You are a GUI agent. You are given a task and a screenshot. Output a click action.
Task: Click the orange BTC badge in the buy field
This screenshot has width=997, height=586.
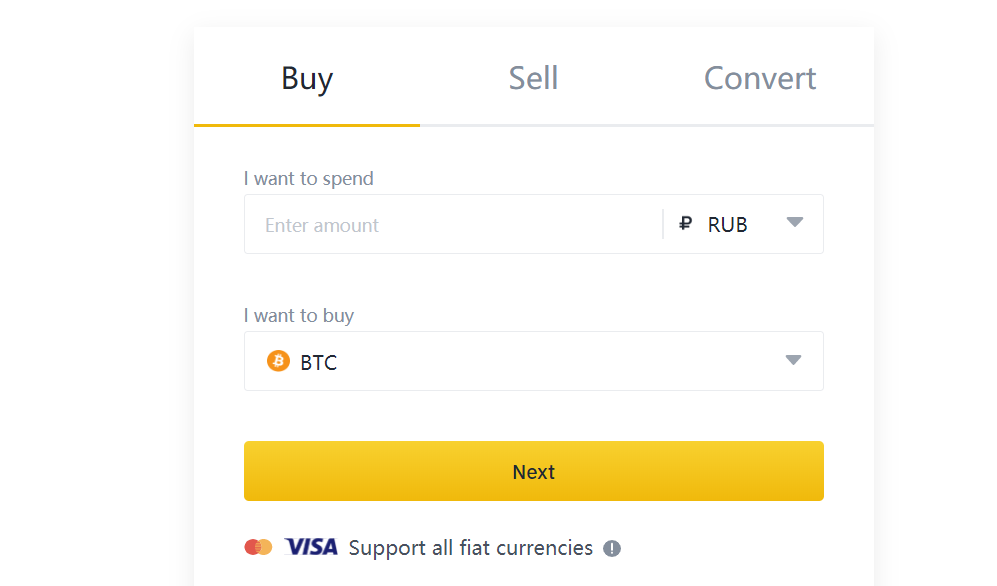[x=276, y=361]
